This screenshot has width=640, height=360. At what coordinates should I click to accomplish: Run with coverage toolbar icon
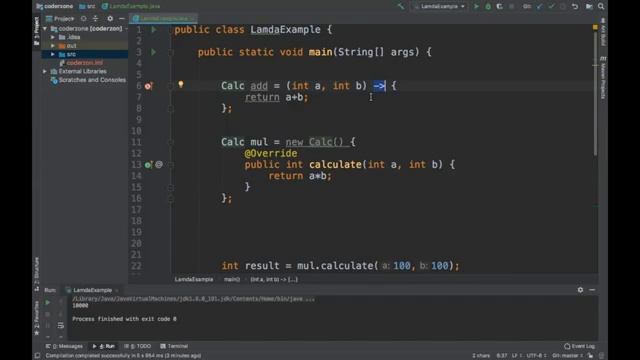click(500, 6)
